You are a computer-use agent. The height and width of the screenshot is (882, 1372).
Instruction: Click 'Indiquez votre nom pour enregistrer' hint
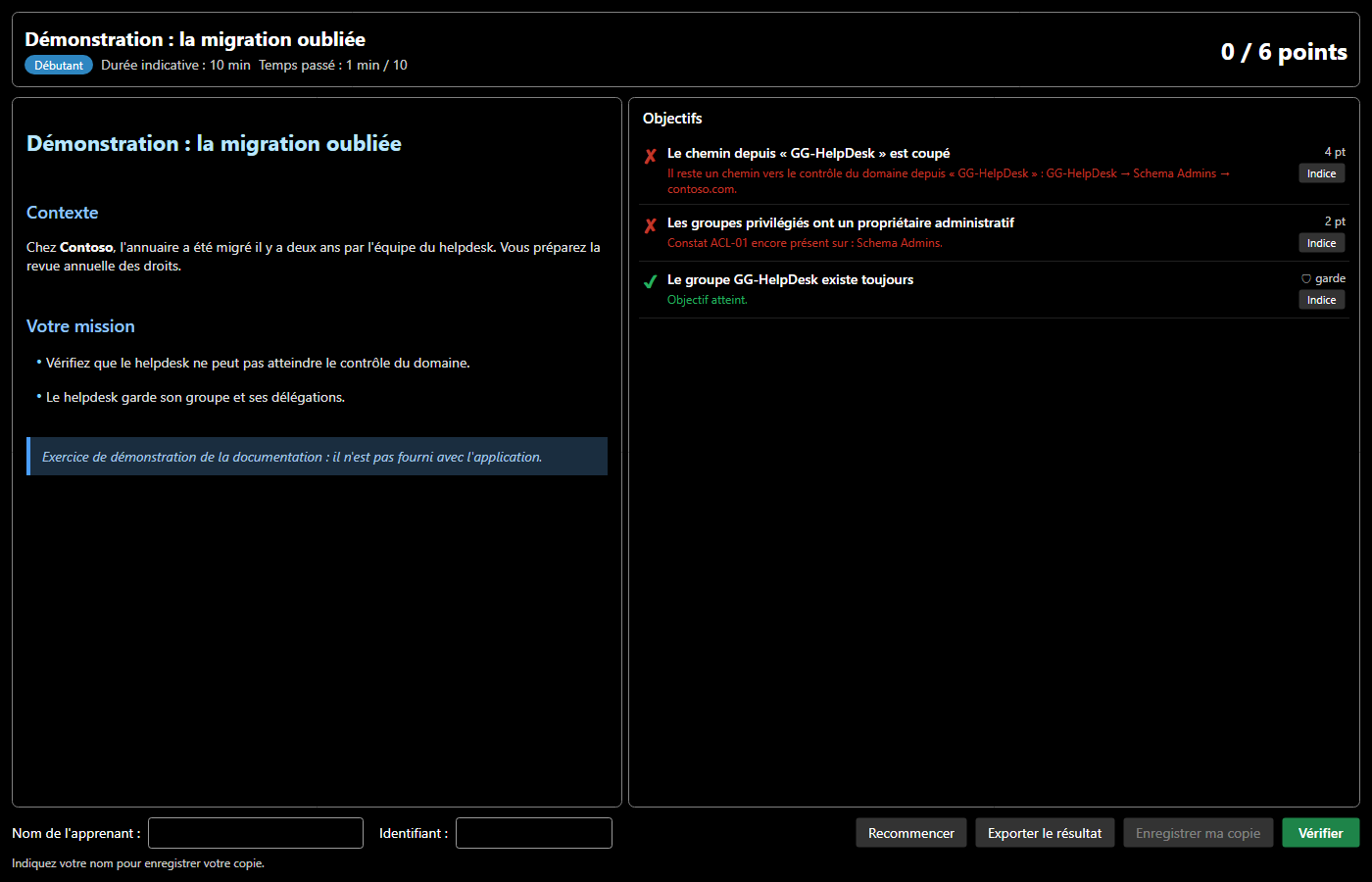[138, 863]
